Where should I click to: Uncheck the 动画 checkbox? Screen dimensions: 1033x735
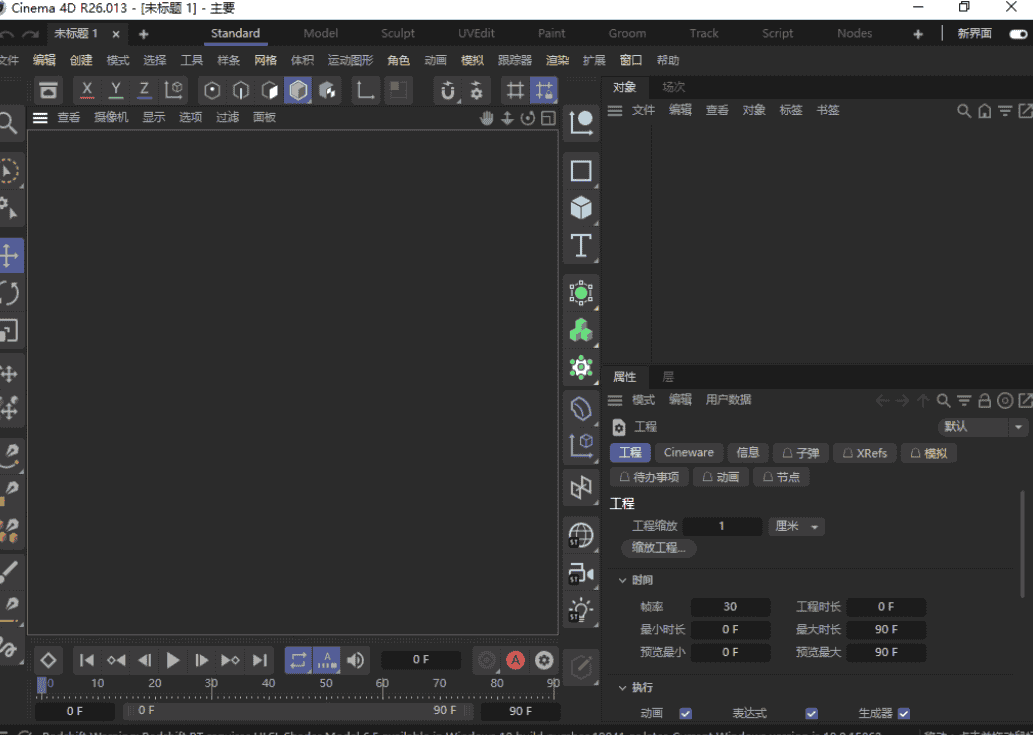pos(685,714)
